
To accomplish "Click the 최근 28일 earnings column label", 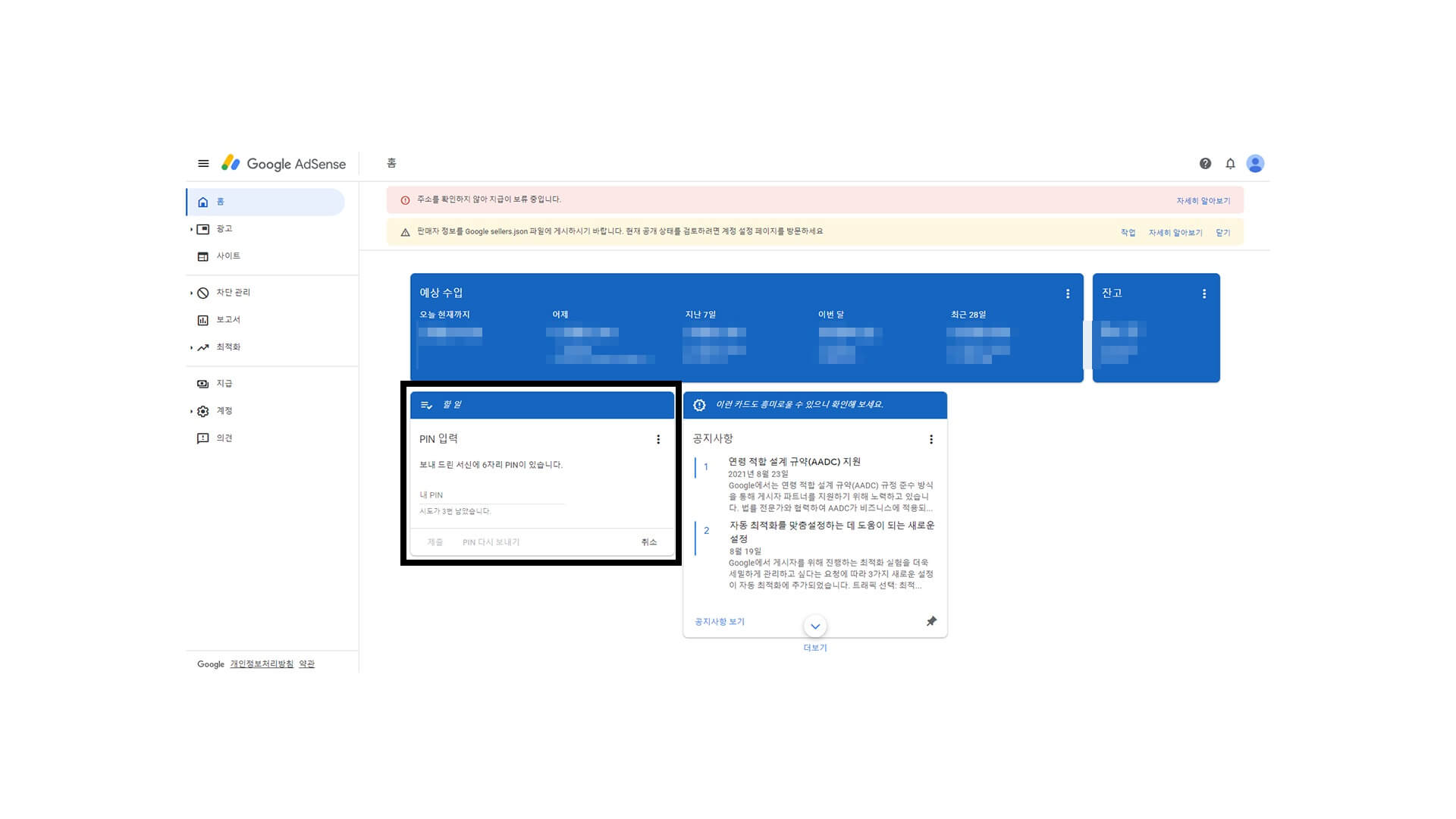I will pyautogui.click(x=968, y=315).
